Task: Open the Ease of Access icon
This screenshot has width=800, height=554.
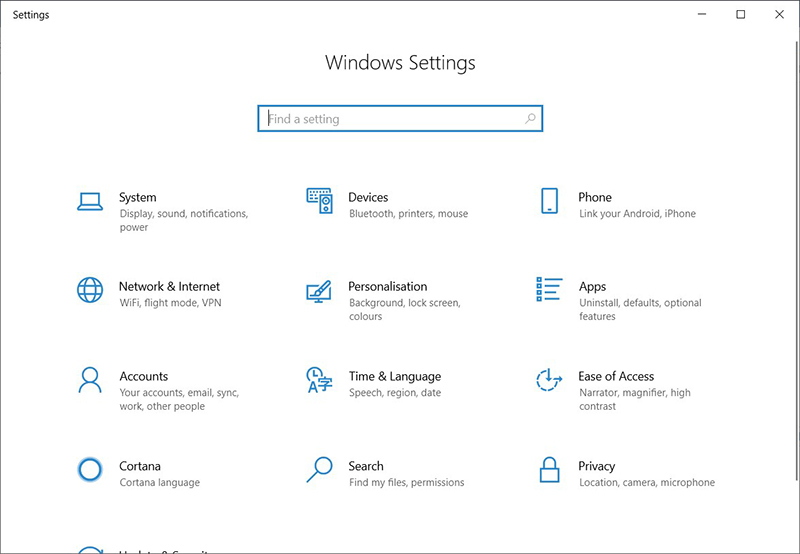Action: point(549,380)
